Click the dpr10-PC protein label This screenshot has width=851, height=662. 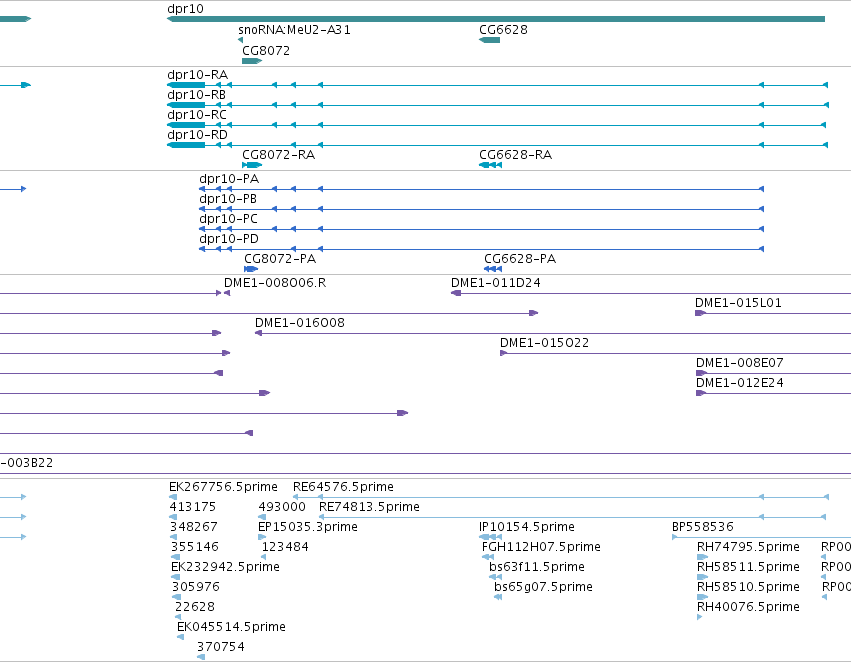(228, 219)
